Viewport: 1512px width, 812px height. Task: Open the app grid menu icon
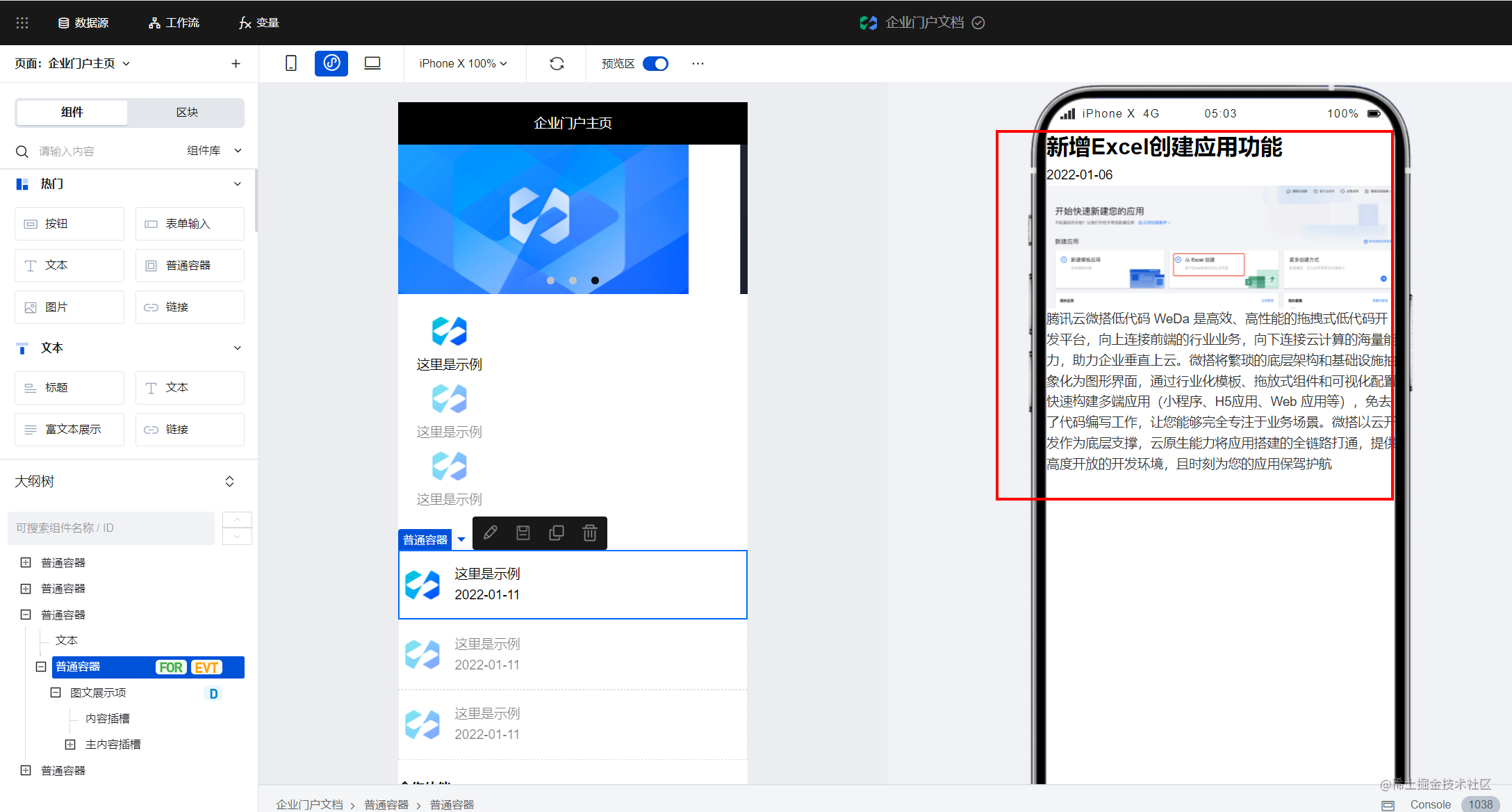pyautogui.click(x=22, y=23)
